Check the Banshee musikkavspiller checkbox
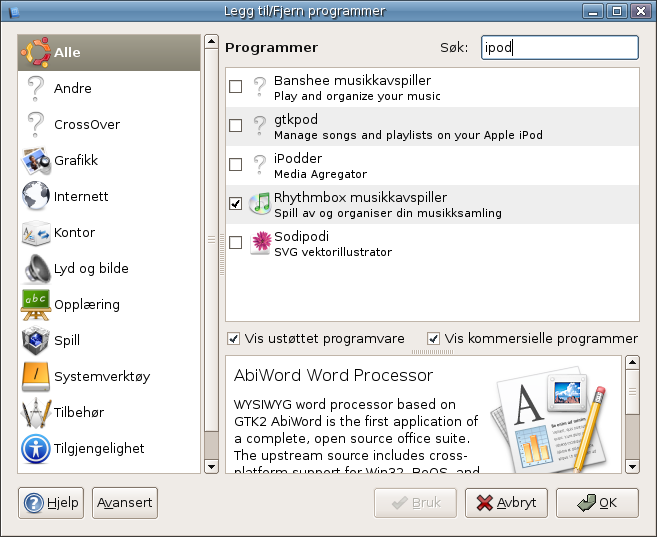Screen dimensions: 657x537 (x=235, y=87)
